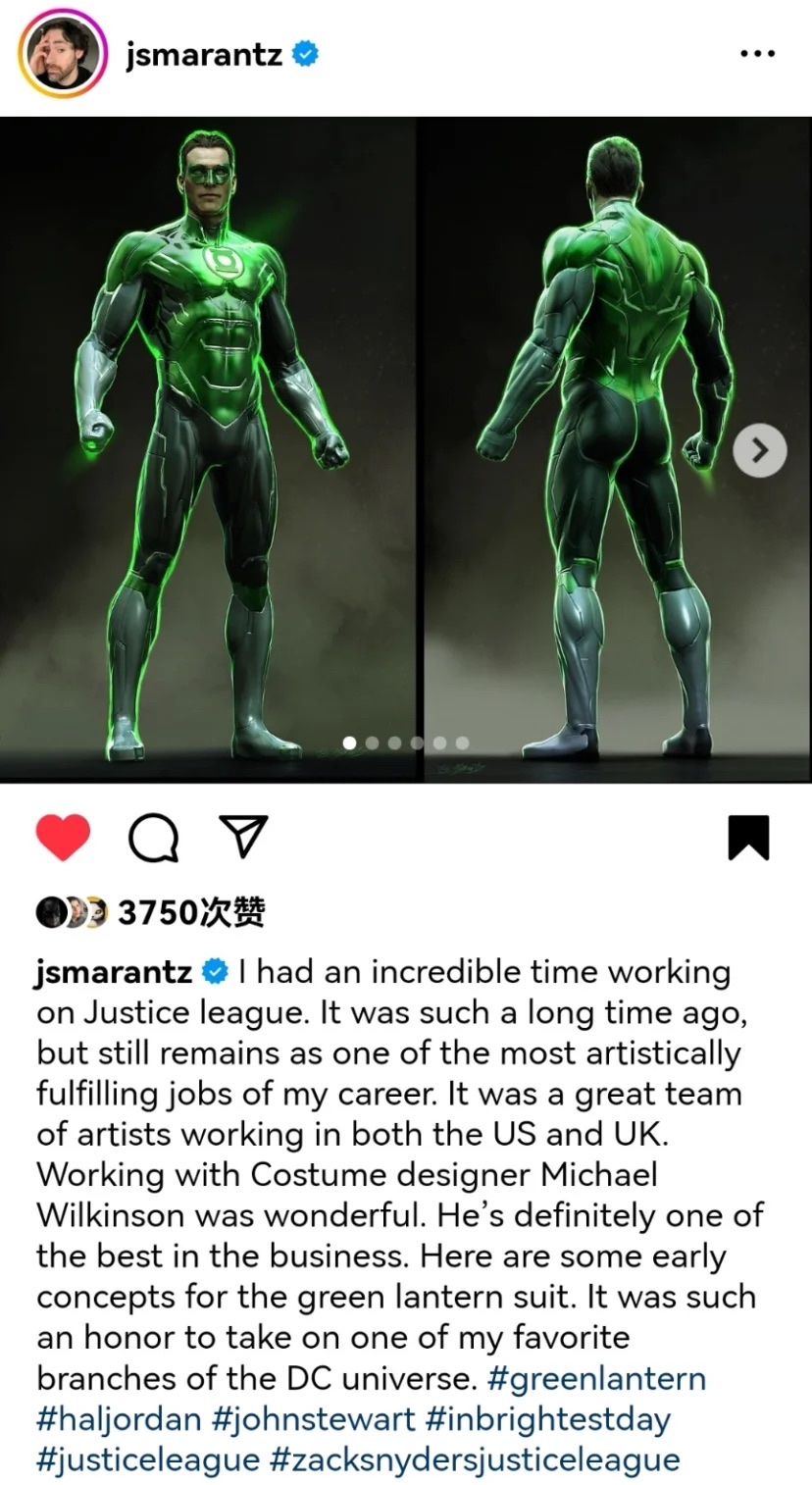Open the #justiceleague hashtag
This screenshot has width=812, height=1485.
[148, 1459]
